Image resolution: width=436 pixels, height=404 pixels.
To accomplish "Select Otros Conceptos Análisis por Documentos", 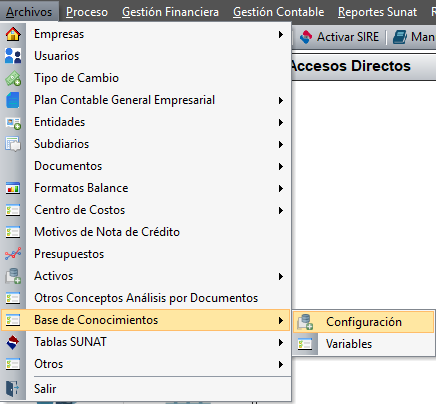I will [146, 298].
